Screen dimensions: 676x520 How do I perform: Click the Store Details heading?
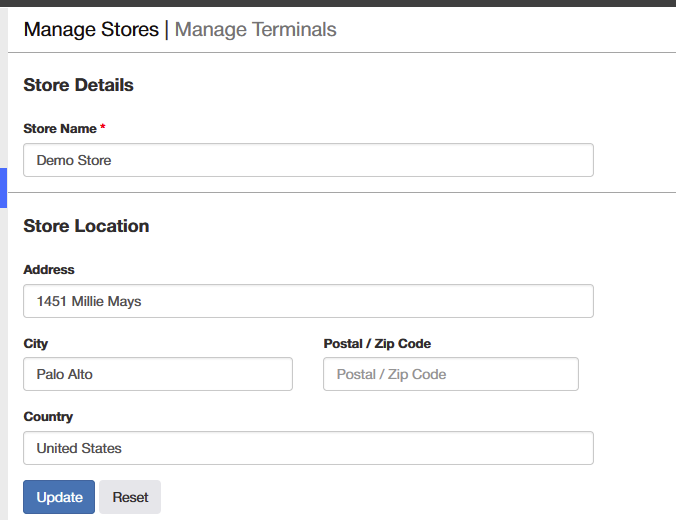(x=78, y=85)
